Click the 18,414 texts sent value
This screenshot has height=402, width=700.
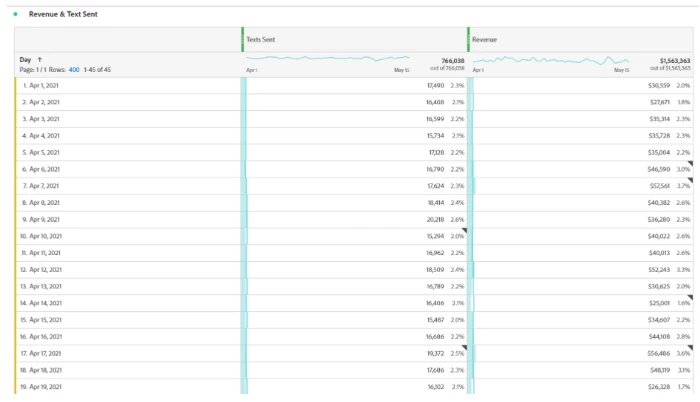(x=436, y=203)
